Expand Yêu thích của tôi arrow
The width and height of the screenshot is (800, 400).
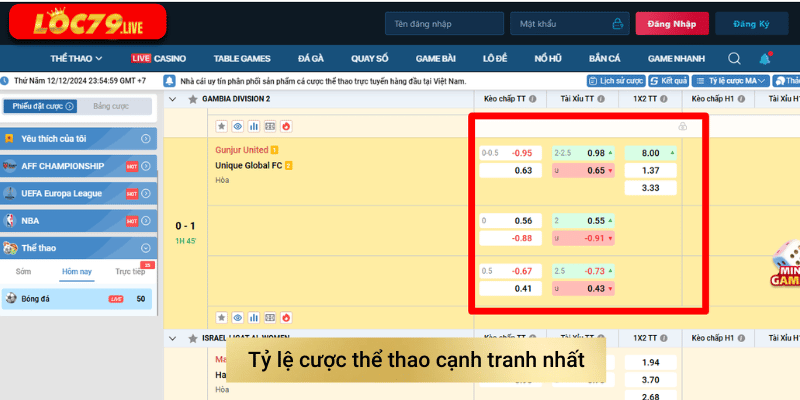pos(146,139)
